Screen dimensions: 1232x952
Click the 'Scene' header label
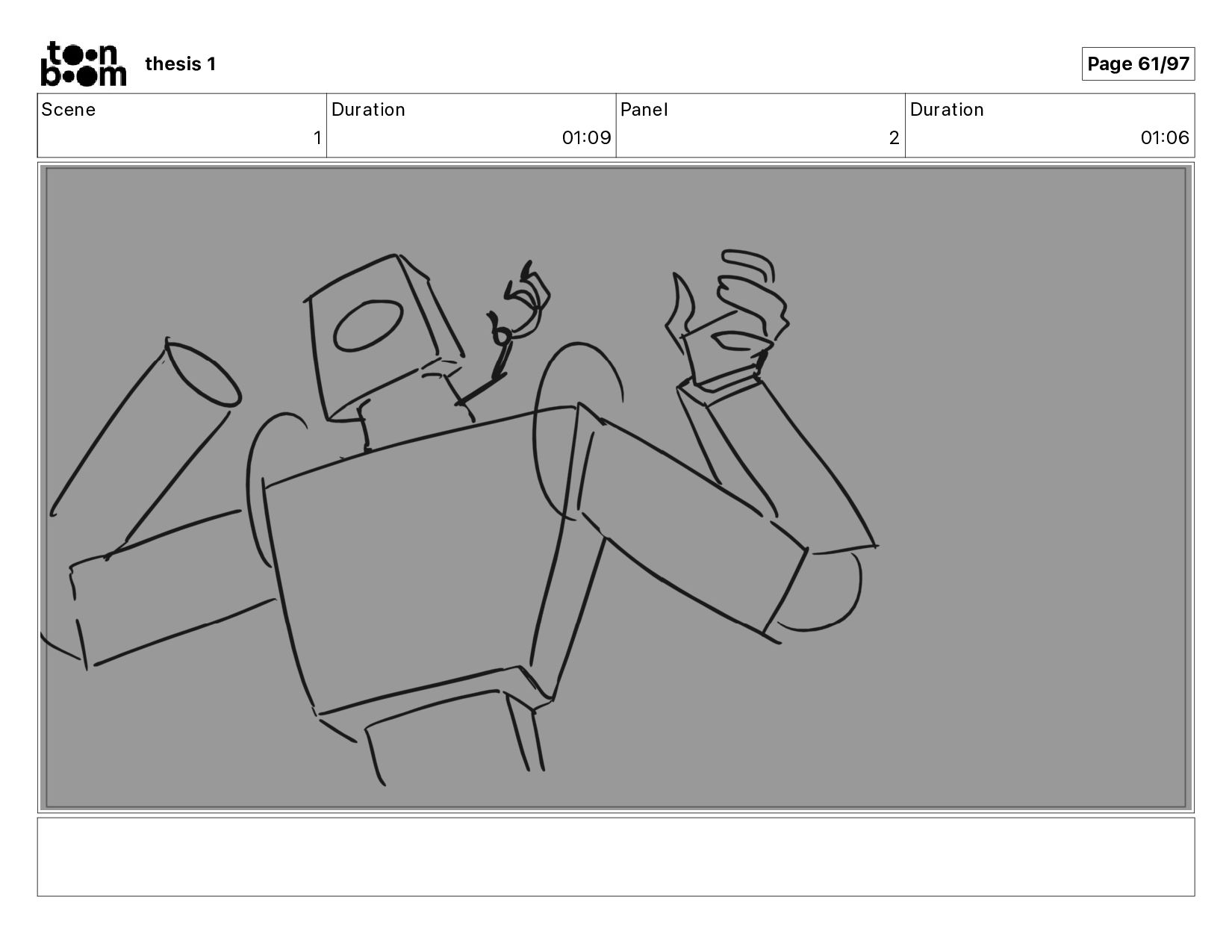coord(69,110)
